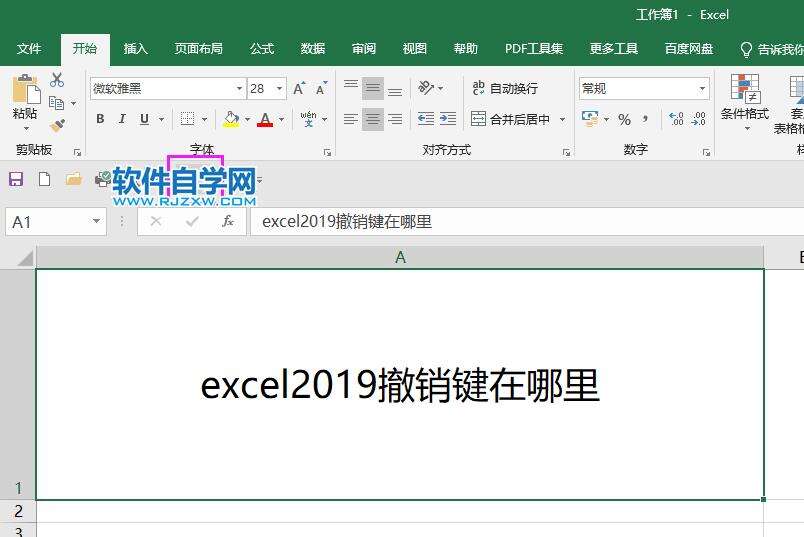Open font name dropdown 微软雅黑
This screenshot has width=804, height=537.
[239, 89]
